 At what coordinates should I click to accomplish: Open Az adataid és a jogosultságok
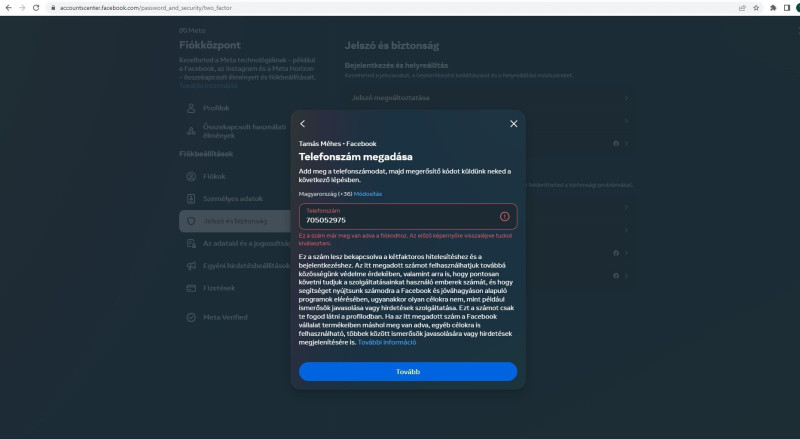point(235,243)
